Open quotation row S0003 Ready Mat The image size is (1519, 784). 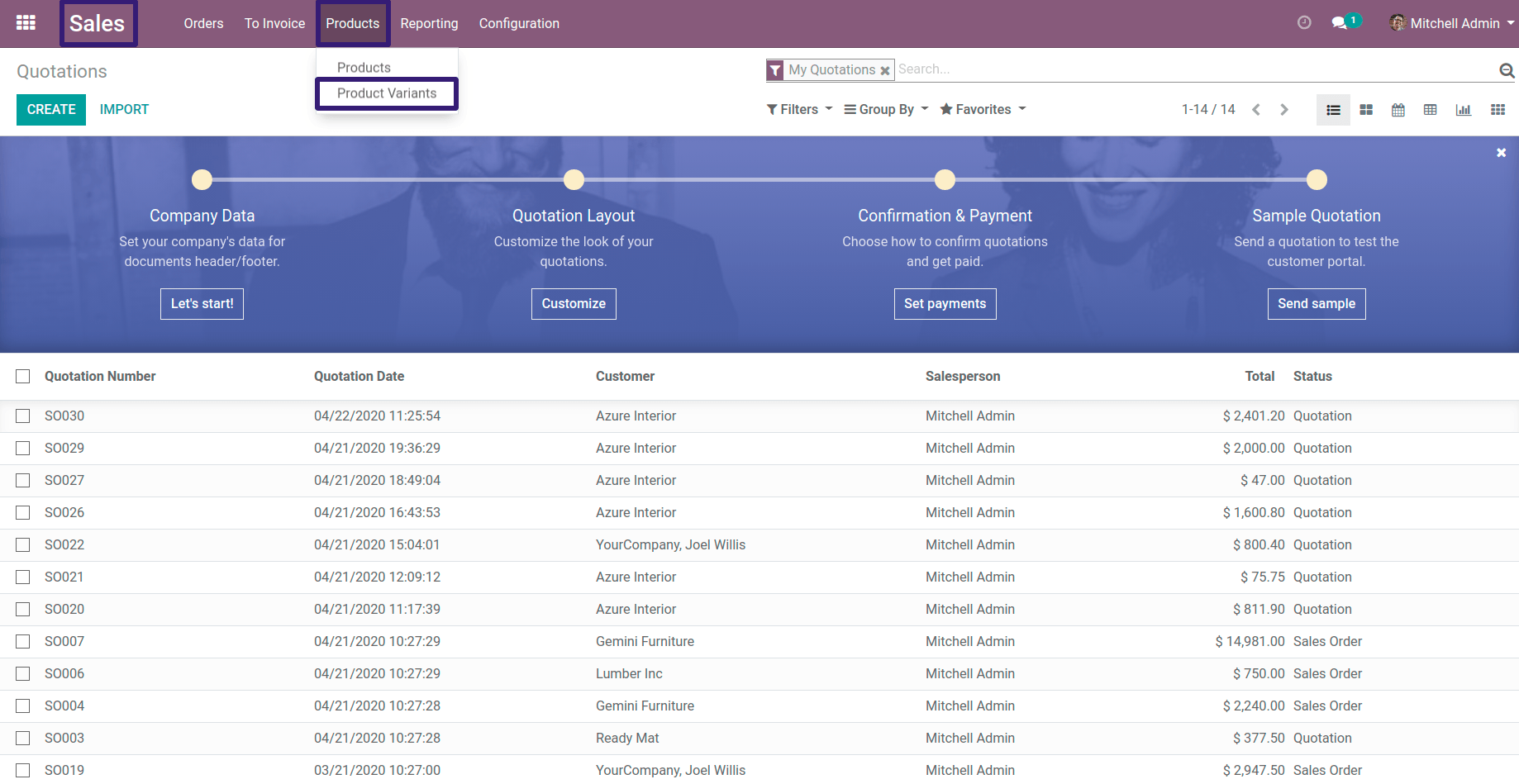click(x=759, y=739)
